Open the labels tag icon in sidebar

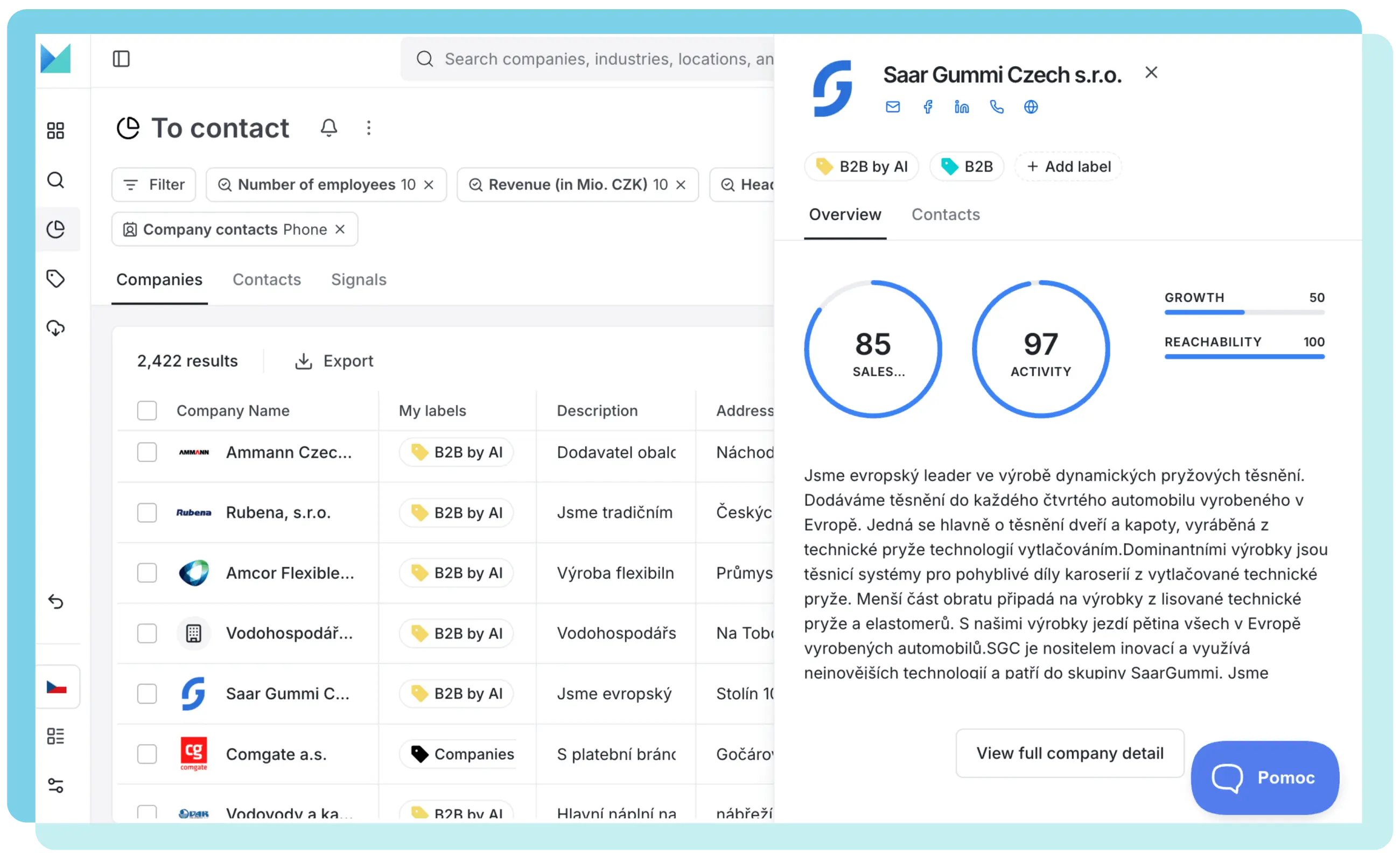point(55,279)
